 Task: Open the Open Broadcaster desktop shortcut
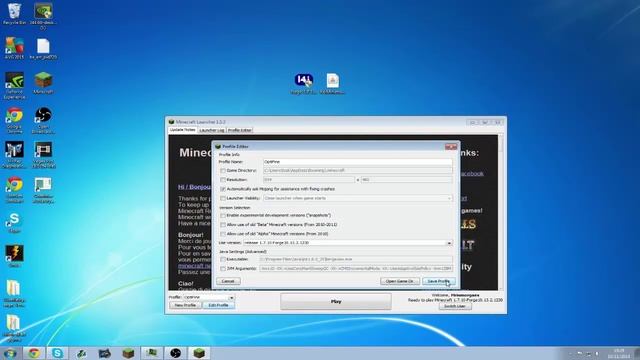(43, 120)
